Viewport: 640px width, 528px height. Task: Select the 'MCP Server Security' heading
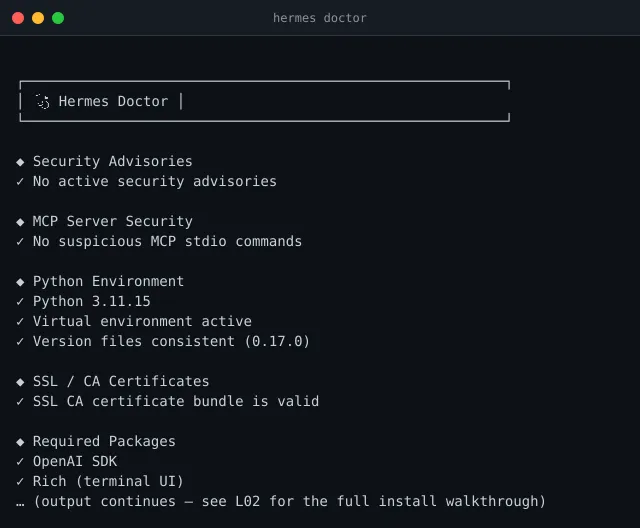(x=113, y=222)
